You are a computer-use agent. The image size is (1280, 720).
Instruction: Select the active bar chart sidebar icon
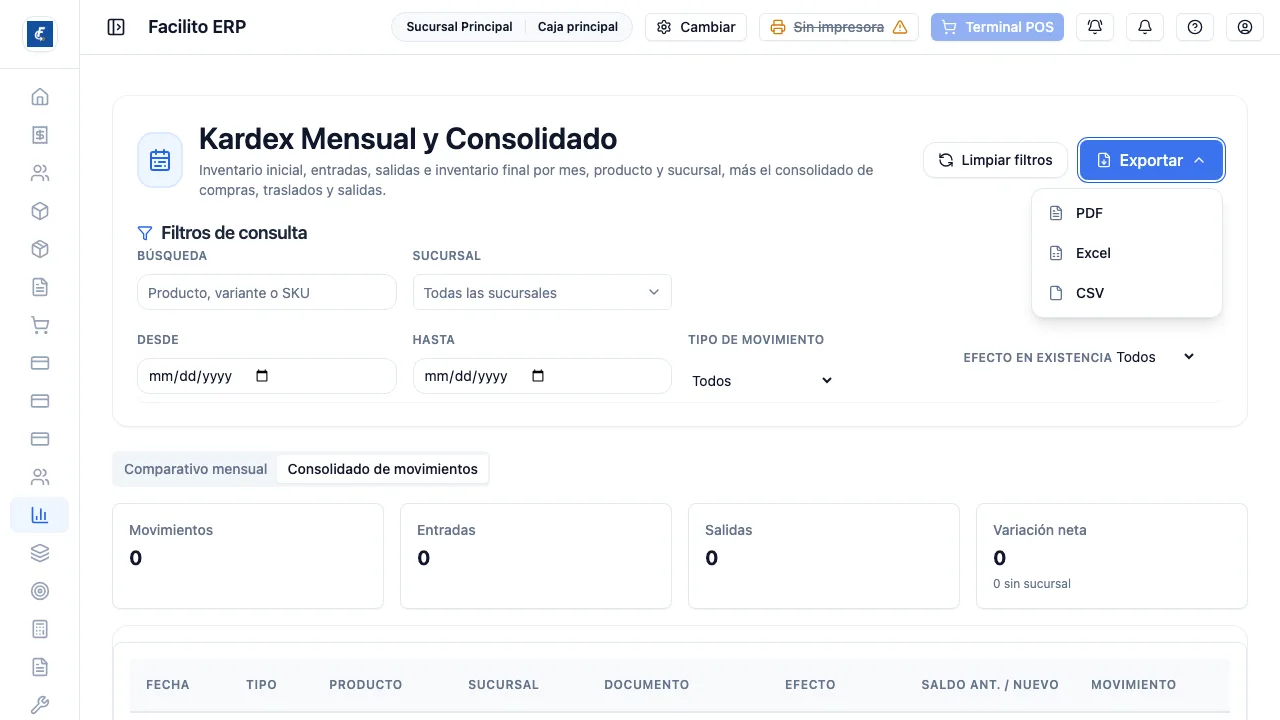coord(40,515)
